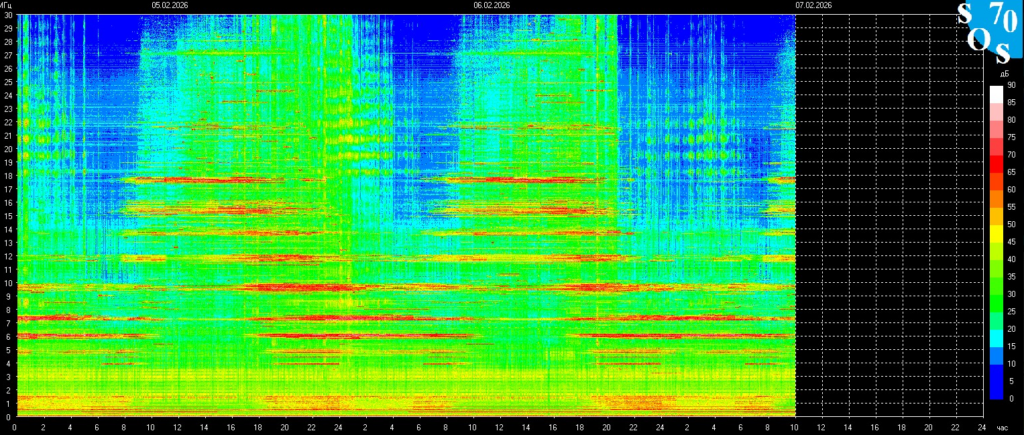This screenshot has width=1024, height=435.
Task: Click the 6 MHz frequency axis label
Action: (7, 336)
